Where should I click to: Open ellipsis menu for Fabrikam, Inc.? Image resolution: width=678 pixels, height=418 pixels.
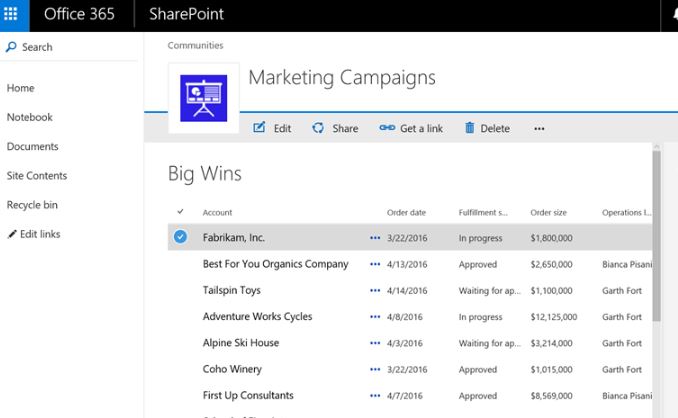[x=375, y=238]
